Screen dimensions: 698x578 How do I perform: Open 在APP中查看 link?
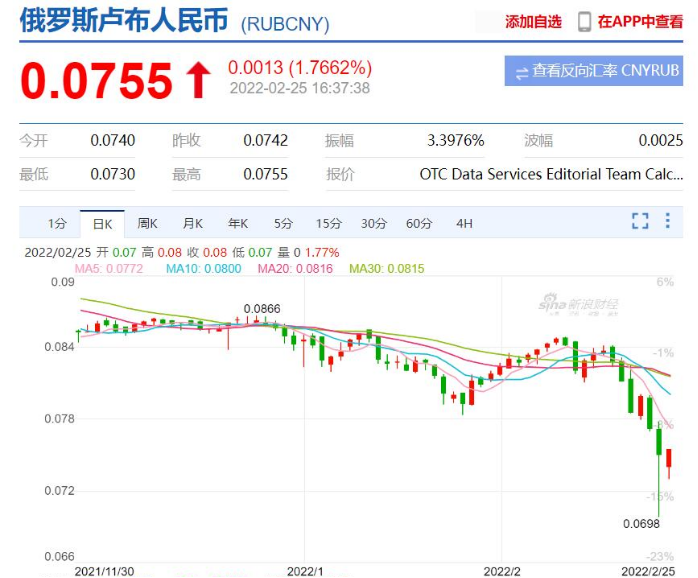640,21
